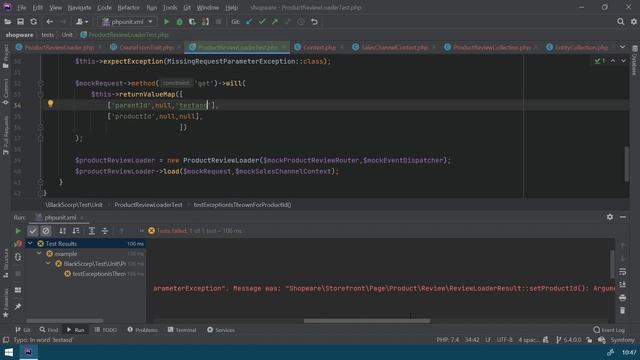Open the Tools menu
The image size is (640, 360).
170,7
